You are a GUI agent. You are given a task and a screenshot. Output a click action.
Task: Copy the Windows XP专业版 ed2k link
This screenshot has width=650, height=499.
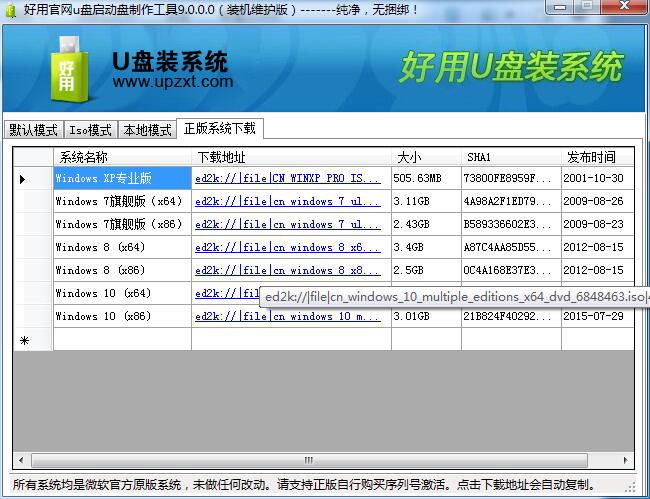coord(288,178)
